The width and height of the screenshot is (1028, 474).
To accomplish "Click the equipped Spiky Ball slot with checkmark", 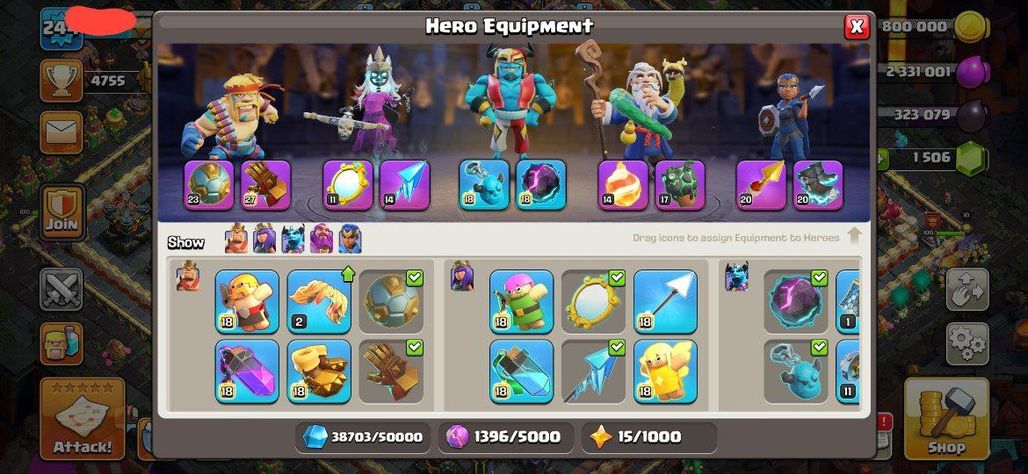I will [x=391, y=302].
